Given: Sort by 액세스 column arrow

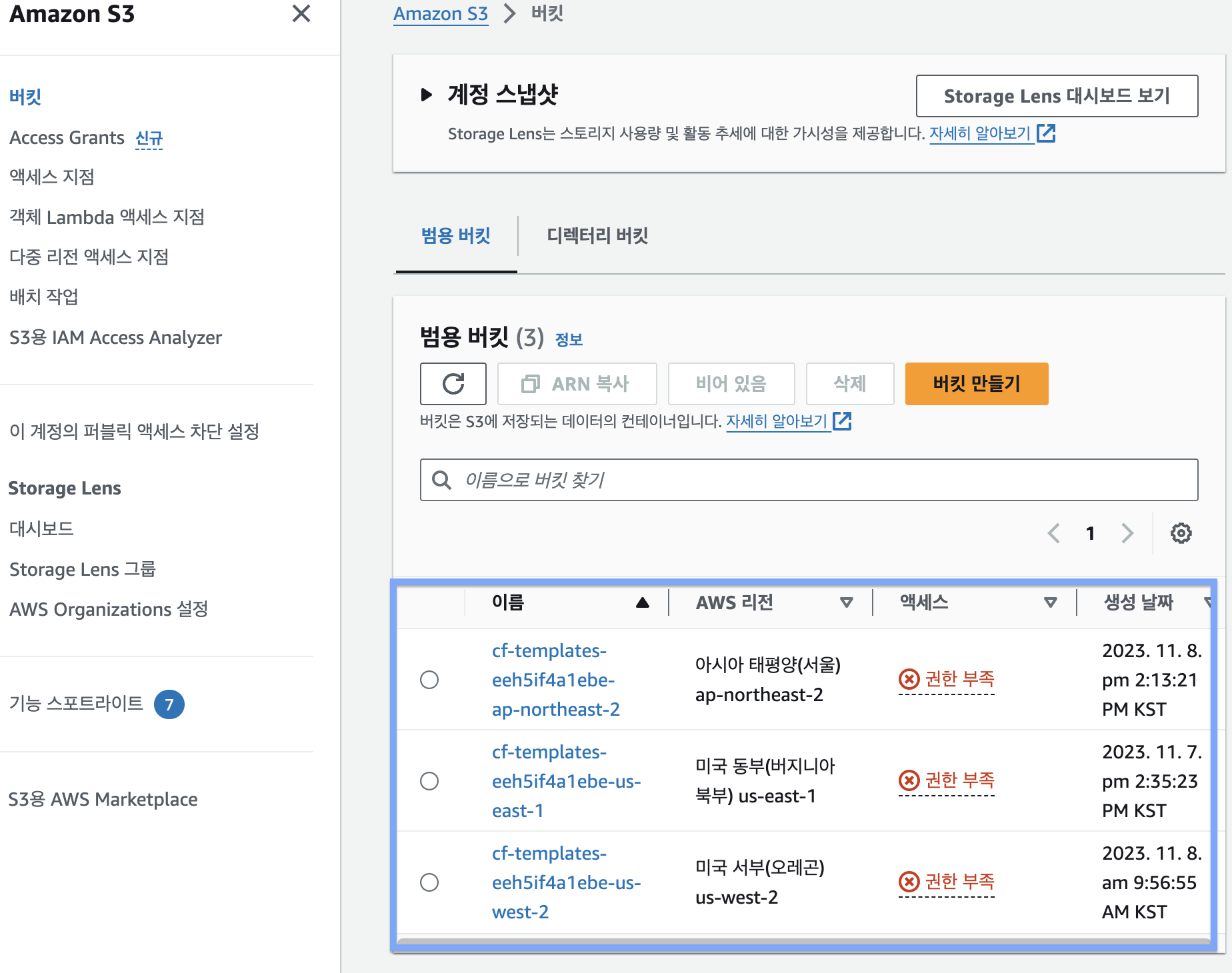Looking at the screenshot, I should (x=1050, y=602).
